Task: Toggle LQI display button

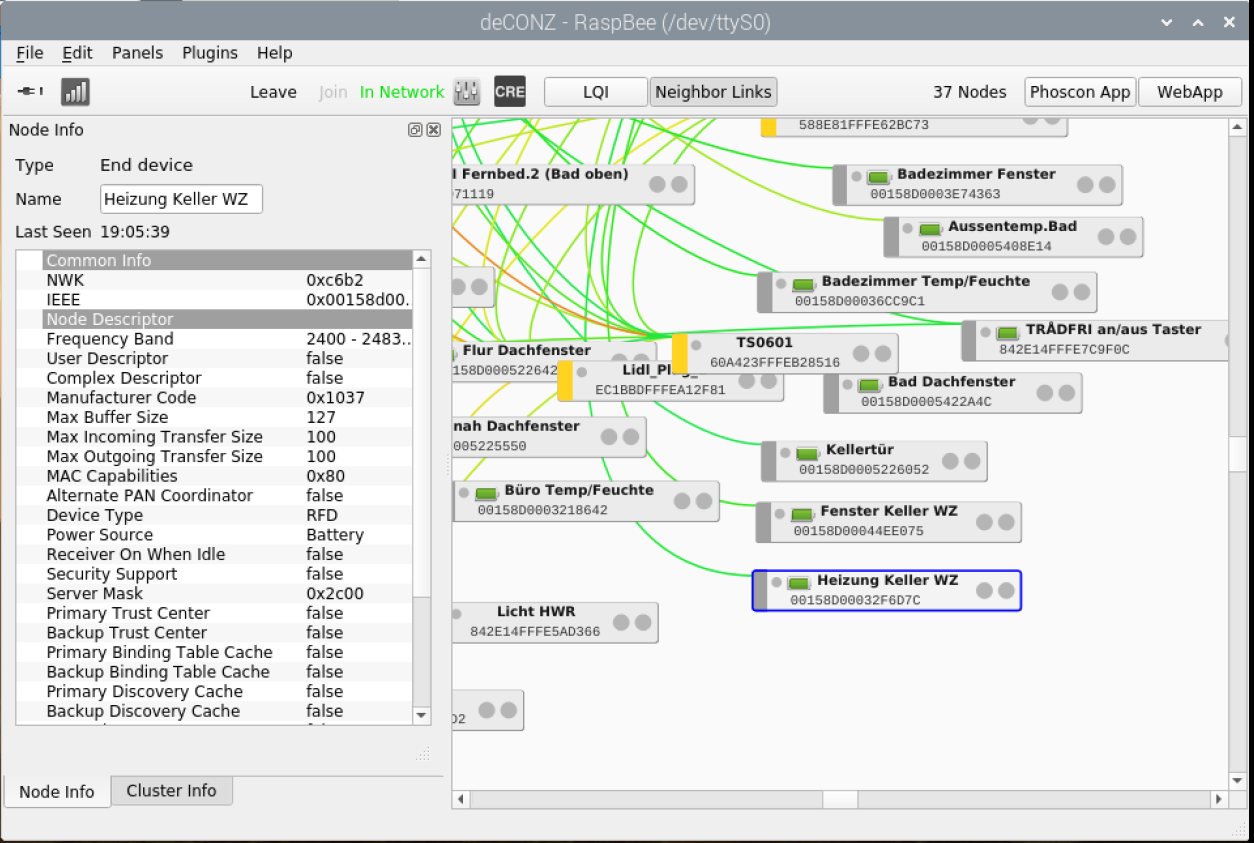Action: [x=596, y=92]
